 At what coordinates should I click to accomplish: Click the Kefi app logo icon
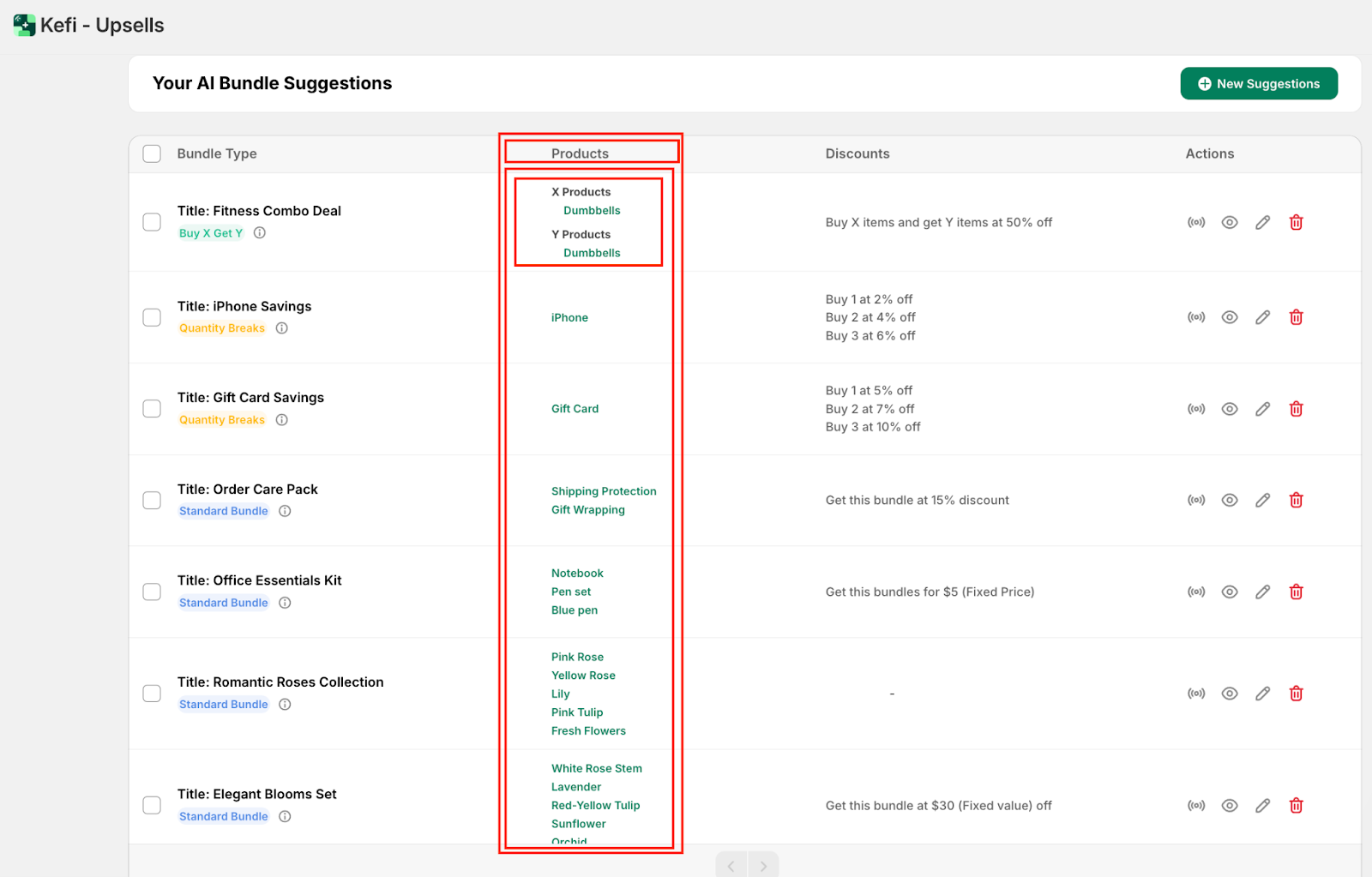pos(24,25)
